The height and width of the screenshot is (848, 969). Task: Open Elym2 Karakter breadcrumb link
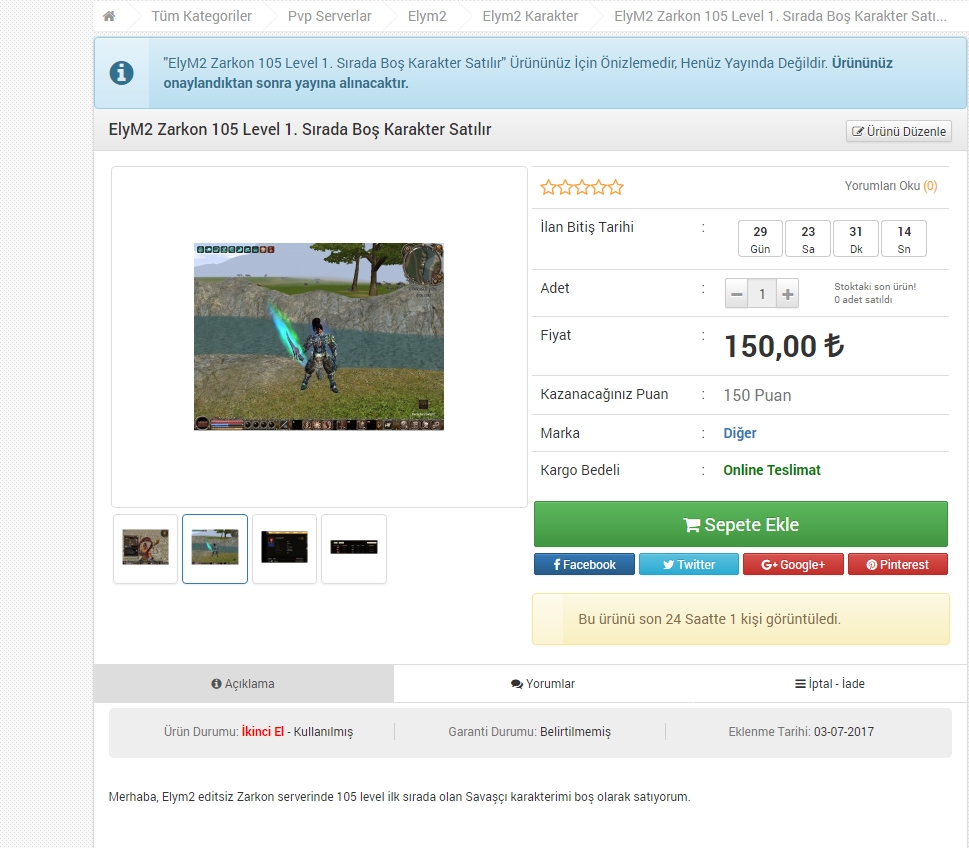click(530, 16)
